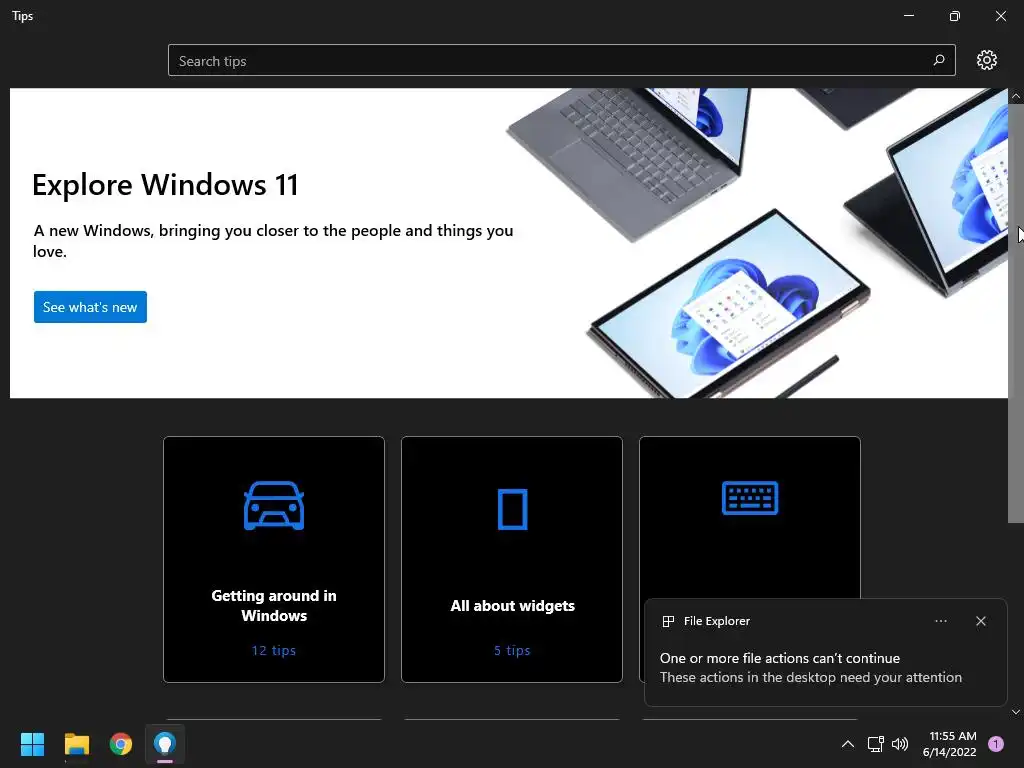Open the clock and date panel
1024x768 pixels.
tap(950, 744)
